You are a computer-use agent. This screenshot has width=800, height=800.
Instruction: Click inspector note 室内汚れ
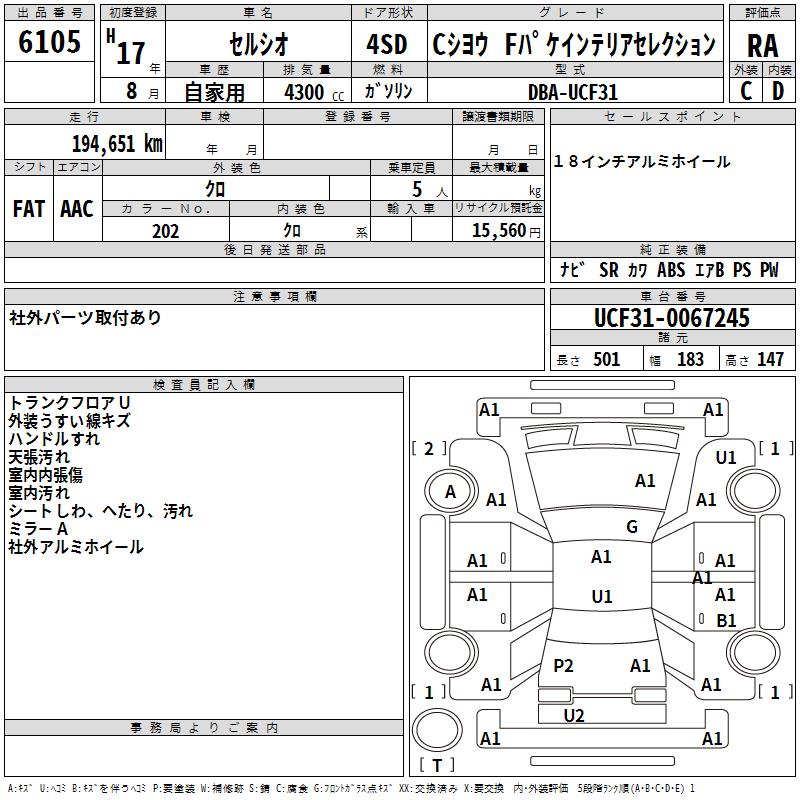[39, 493]
